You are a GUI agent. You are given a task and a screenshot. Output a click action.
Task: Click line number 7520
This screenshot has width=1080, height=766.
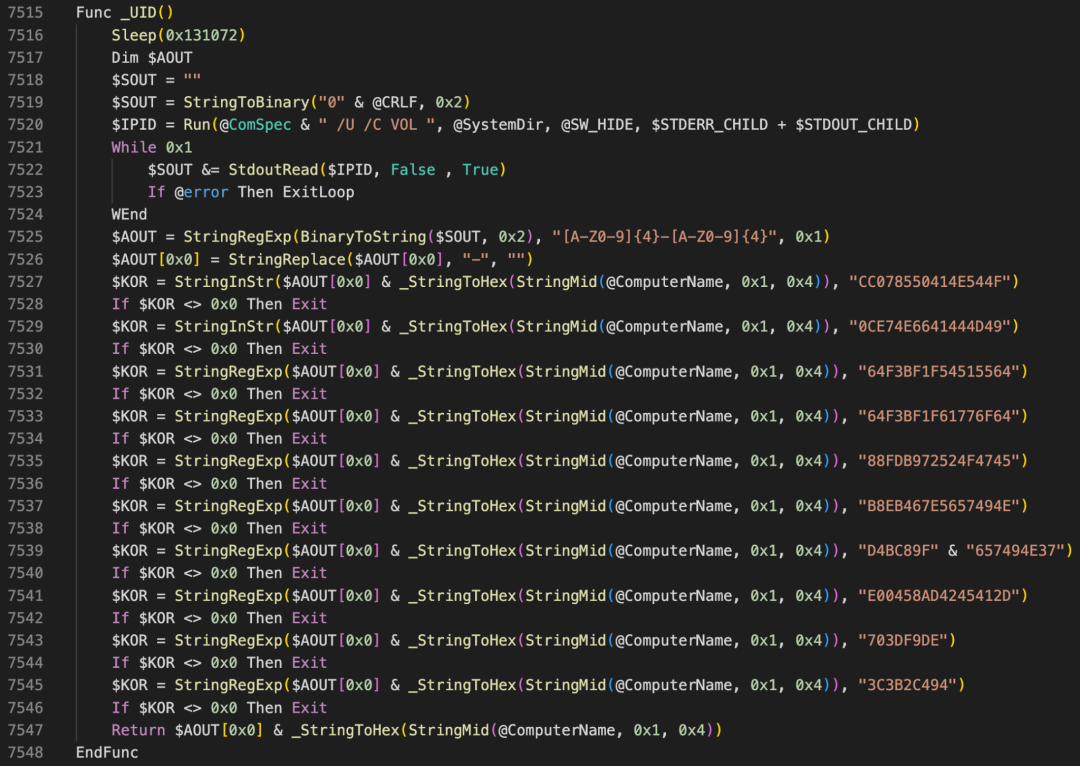pyautogui.click(x=25, y=125)
